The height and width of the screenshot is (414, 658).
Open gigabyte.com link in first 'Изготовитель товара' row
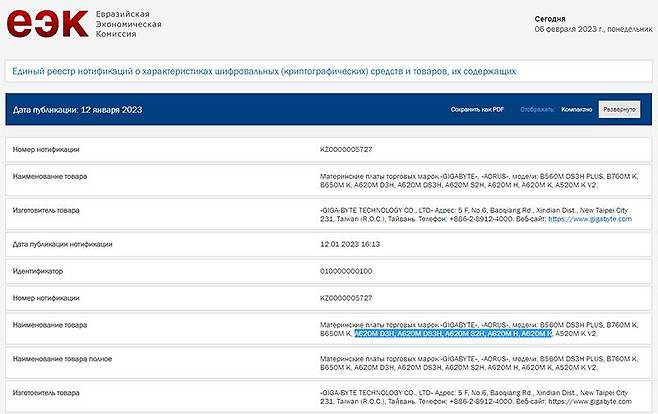pyautogui.click(x=590, y=219)
